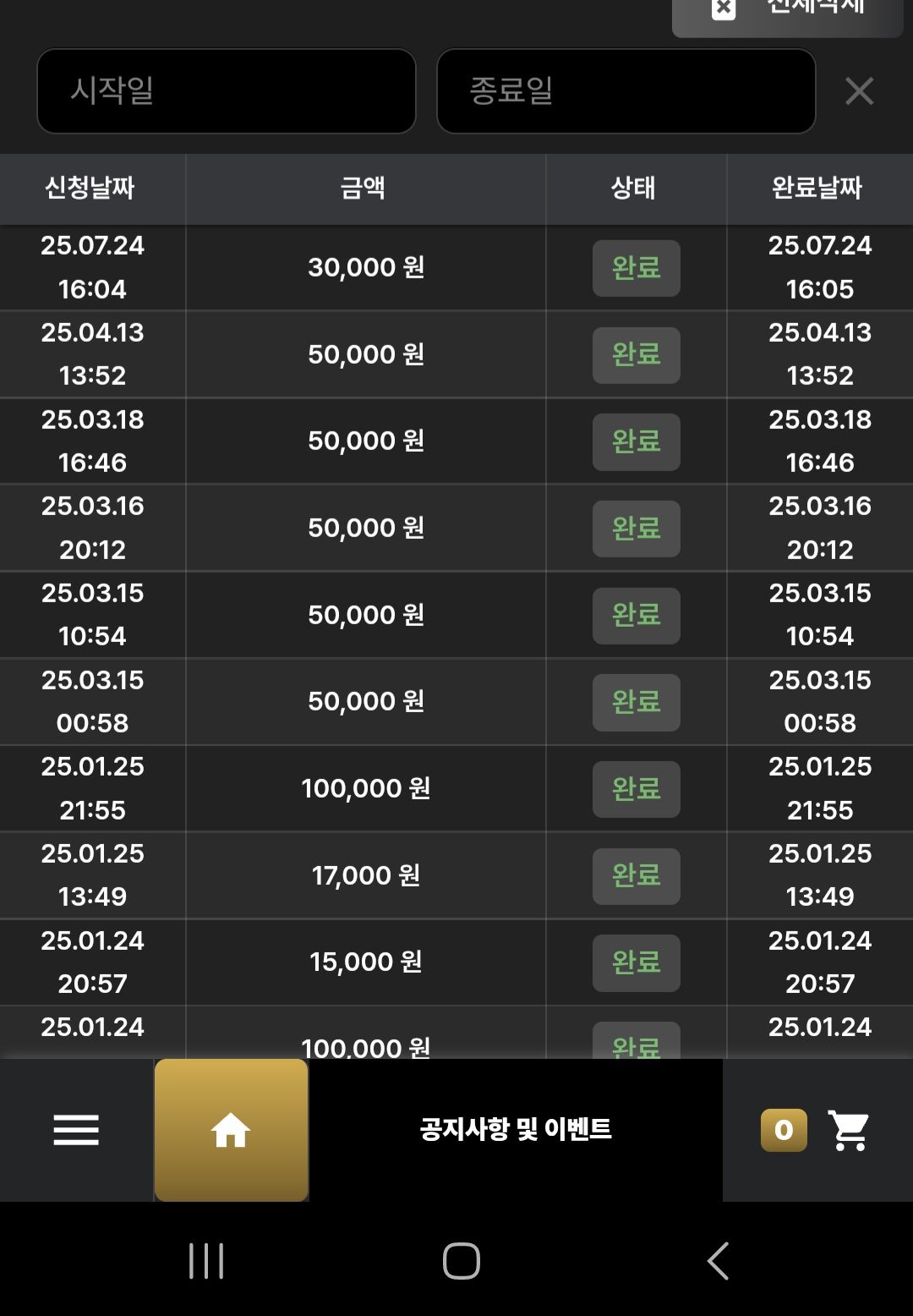Tap 완료 status on 15,000 원 row
This screenshot has width=913, height=1316.
click(637, 963)
